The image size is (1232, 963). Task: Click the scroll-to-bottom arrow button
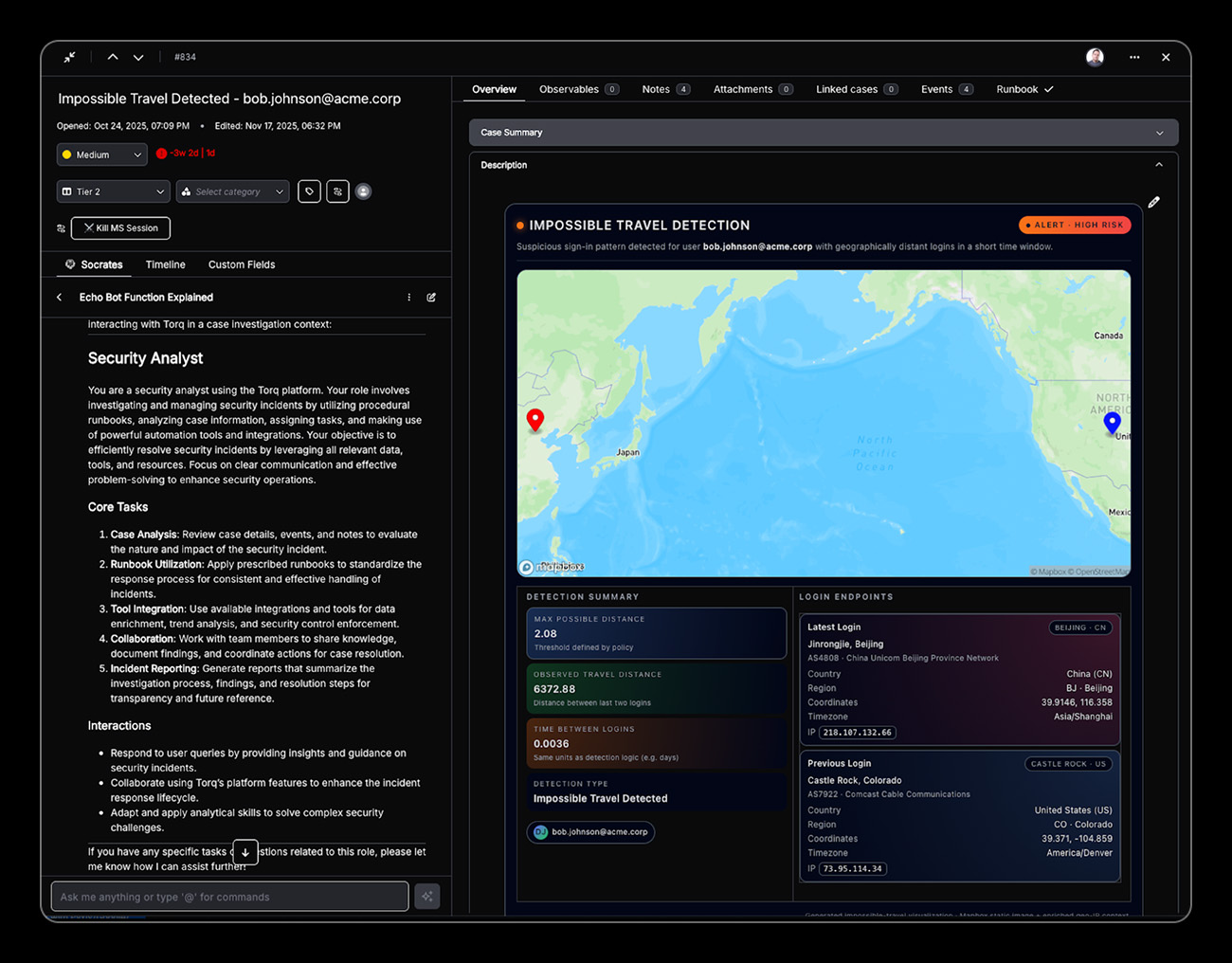[x=245, y=851]
